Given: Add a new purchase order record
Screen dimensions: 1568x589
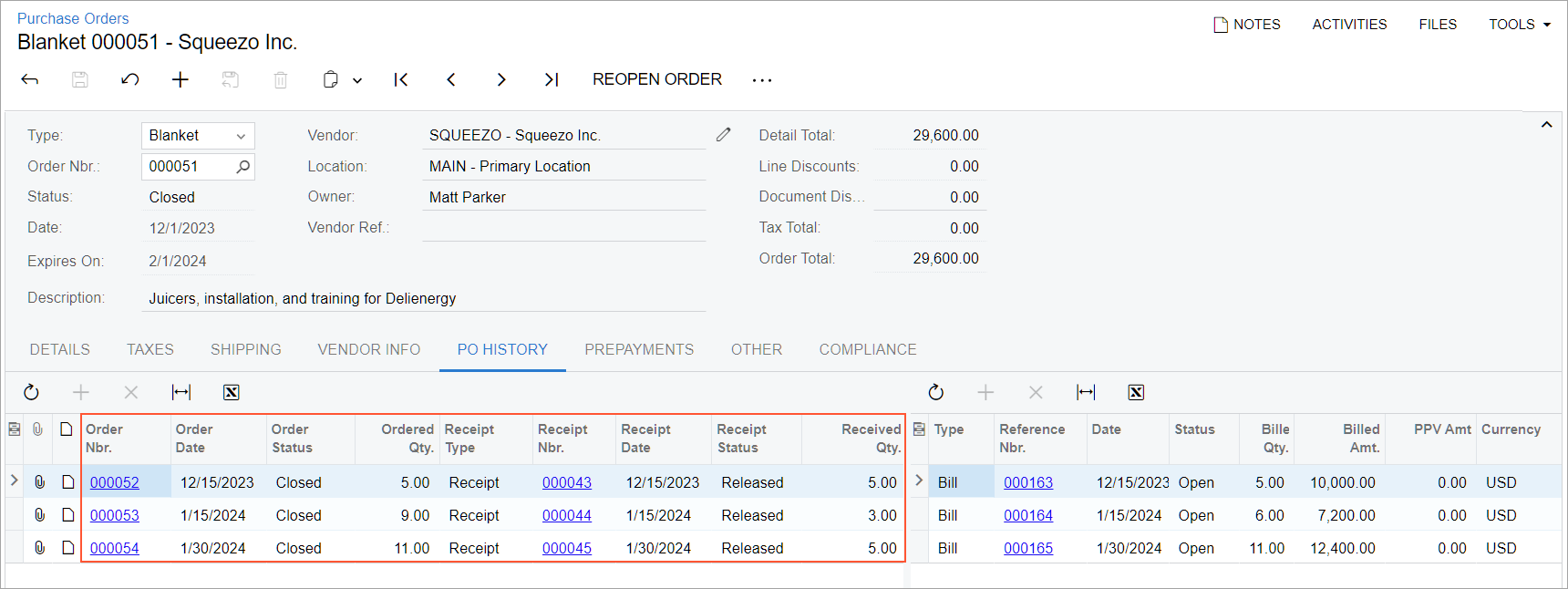Looking at the screenshot, I should (x=181, y=79).
